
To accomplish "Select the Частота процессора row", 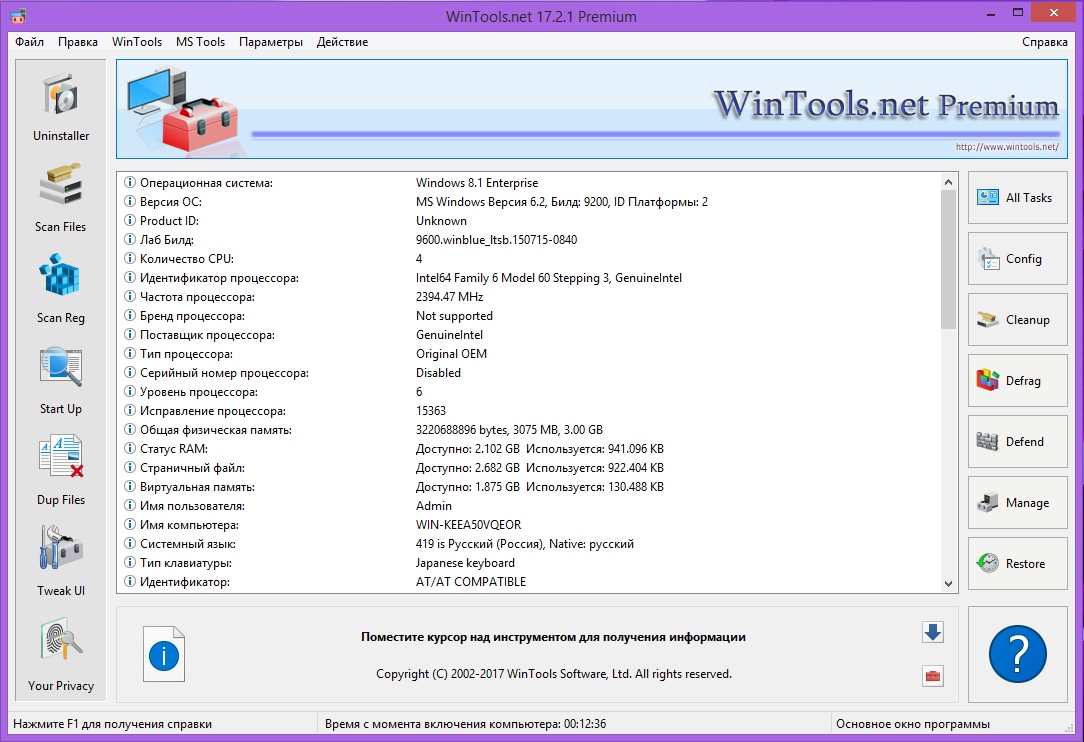I will click(529, 297).
